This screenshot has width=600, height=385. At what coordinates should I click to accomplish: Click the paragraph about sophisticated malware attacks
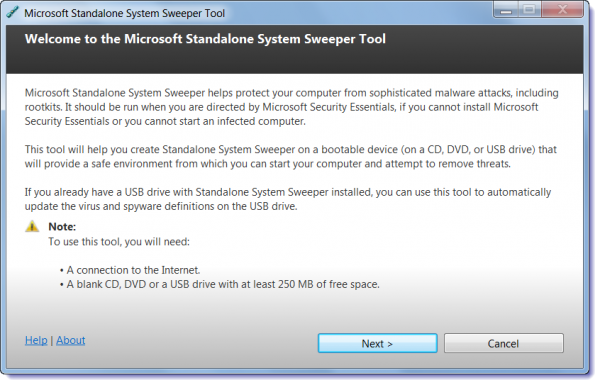click(x=292, y=107)
